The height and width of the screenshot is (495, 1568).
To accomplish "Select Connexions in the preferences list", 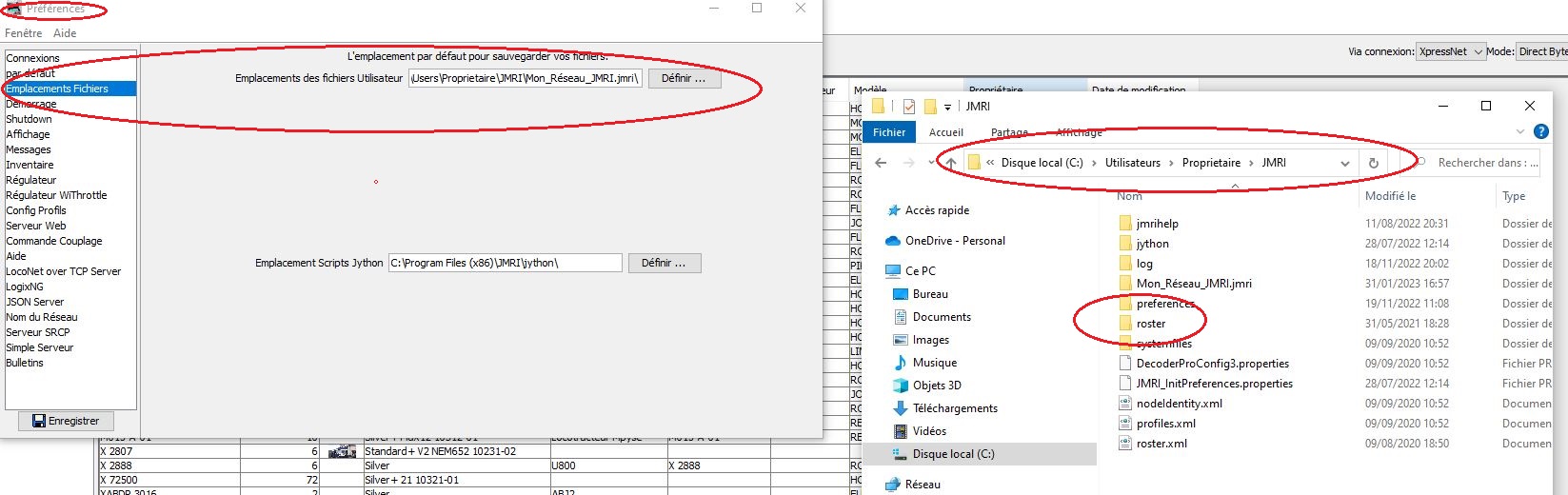I will tap(33, 58).
